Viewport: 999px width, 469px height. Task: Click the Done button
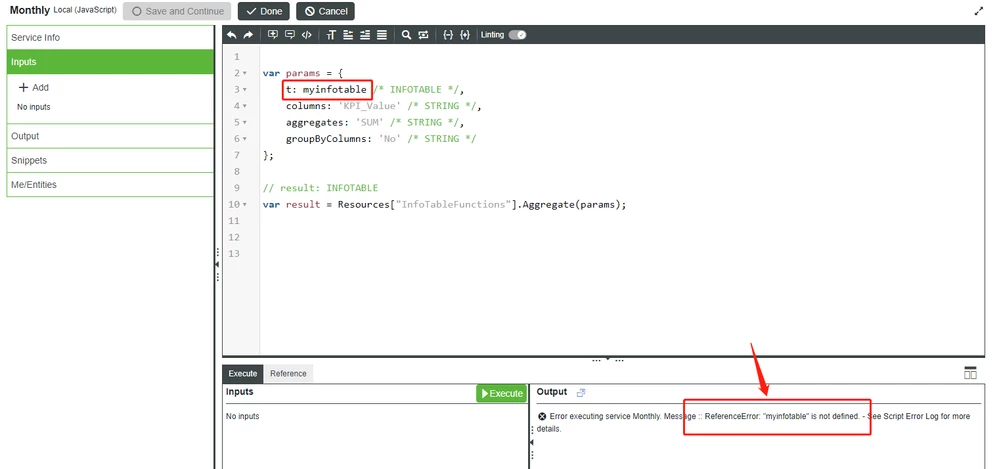click(264, 11)
